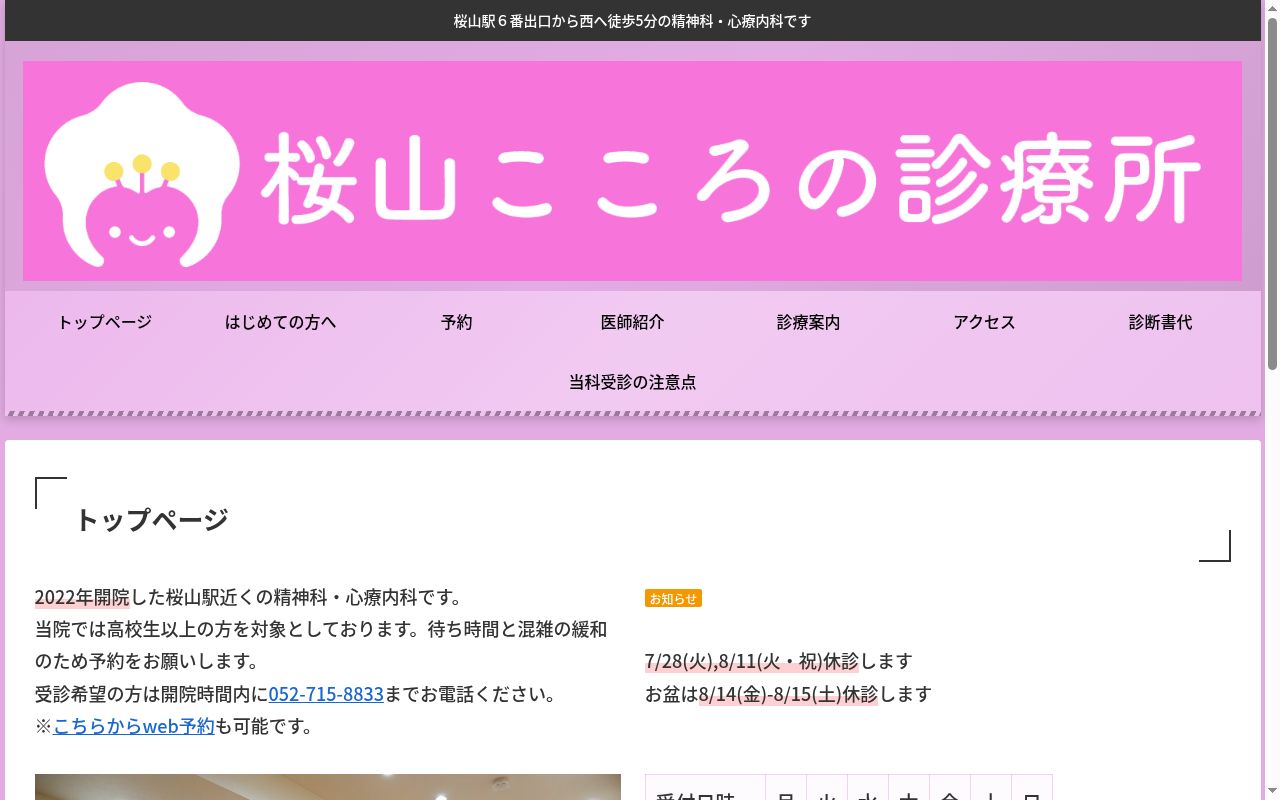Open the はじめての方へ menu item
The width and height of the screenshot is (1280, 800).
pyautogui.click(x=281, y=322)
